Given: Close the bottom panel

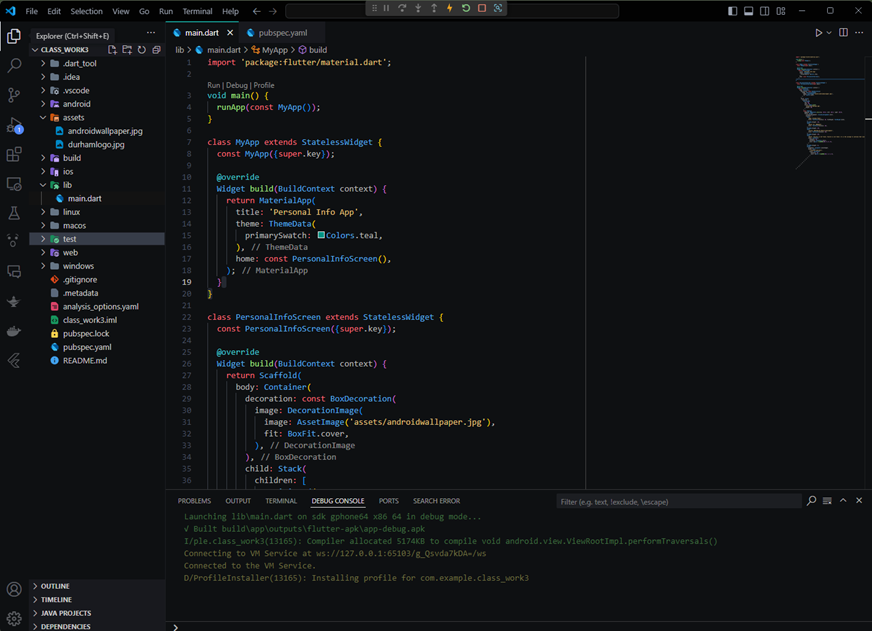Looking at the screenshot, I should click(x=859, y=500).
